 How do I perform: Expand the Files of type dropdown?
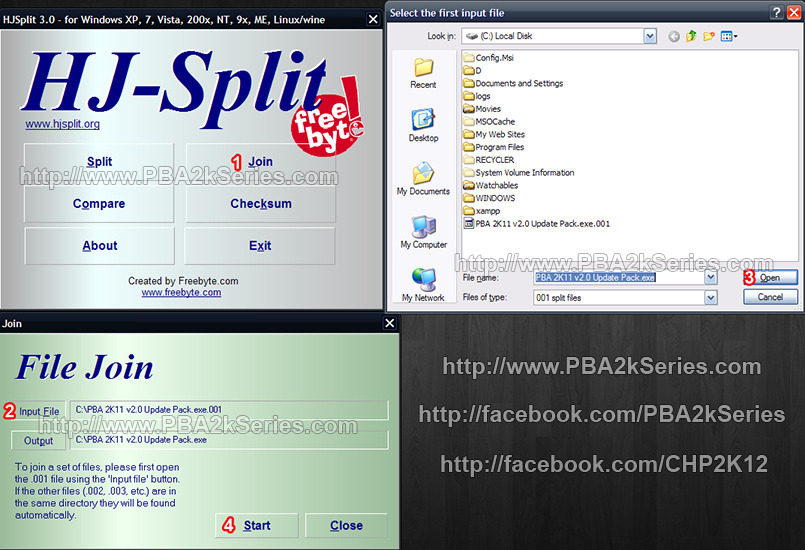click(x=711, y=297)
